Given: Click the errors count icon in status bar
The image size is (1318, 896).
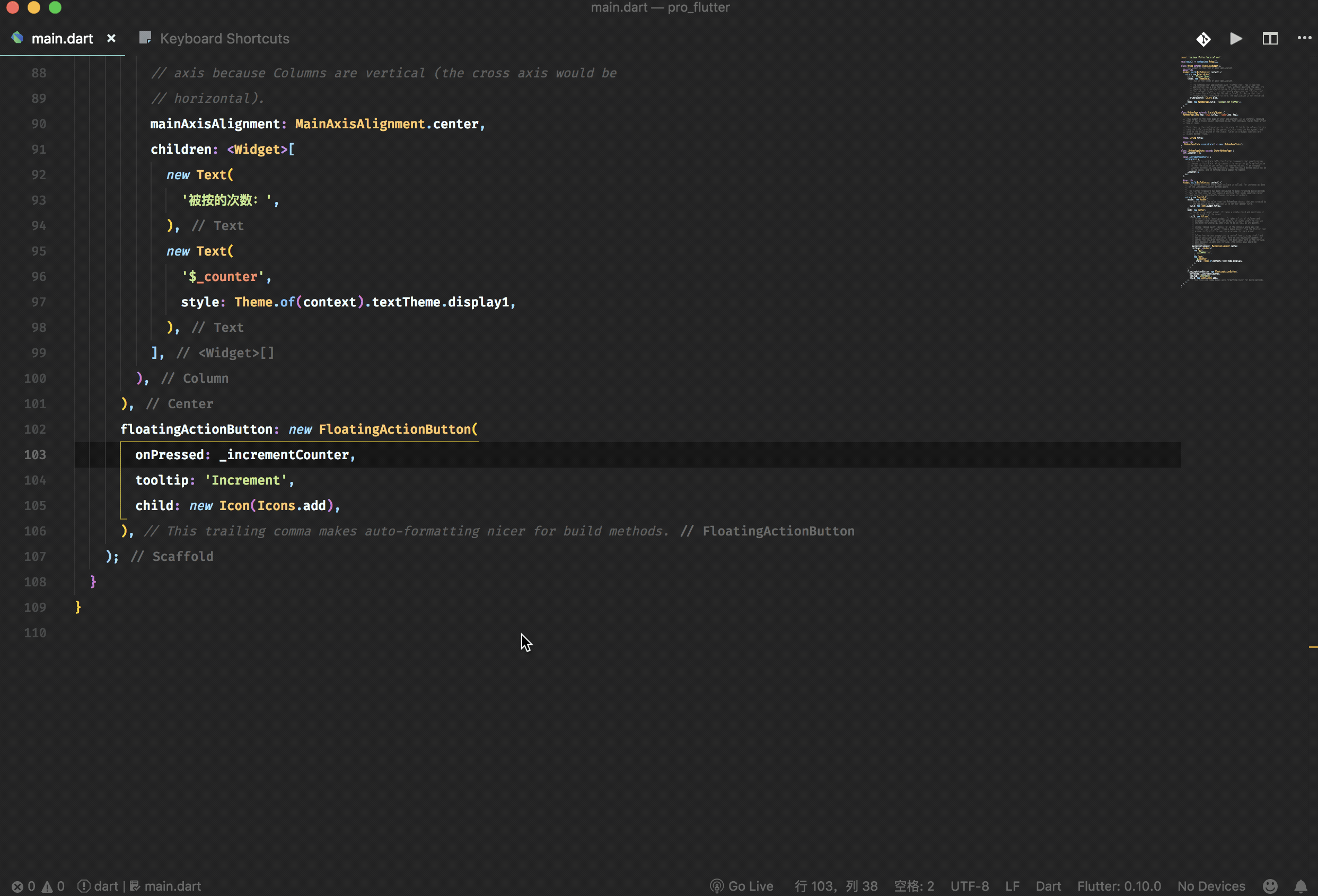Looking at the screenshot, I should (x=18, y=886).
